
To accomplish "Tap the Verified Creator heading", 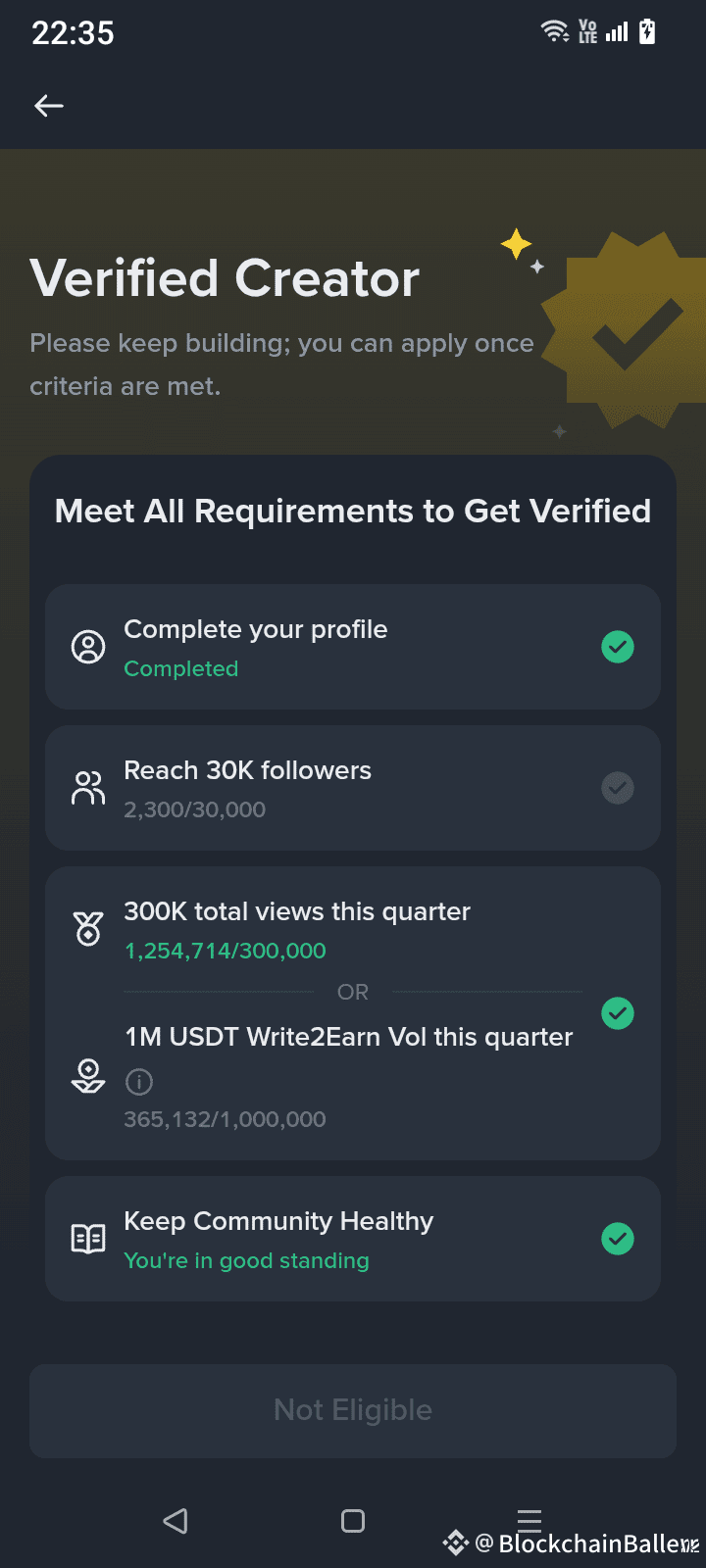I will pos(225,278).
